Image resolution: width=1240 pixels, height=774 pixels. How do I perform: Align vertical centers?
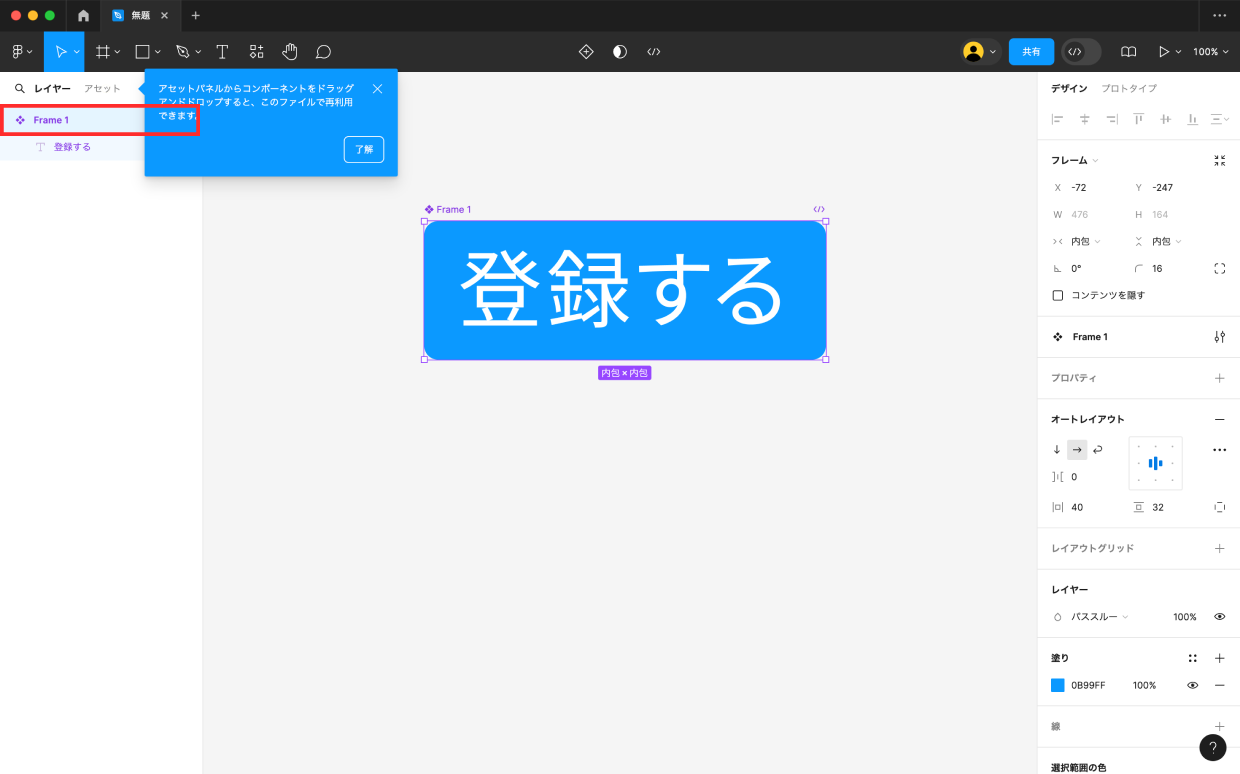pos(1165,119)
